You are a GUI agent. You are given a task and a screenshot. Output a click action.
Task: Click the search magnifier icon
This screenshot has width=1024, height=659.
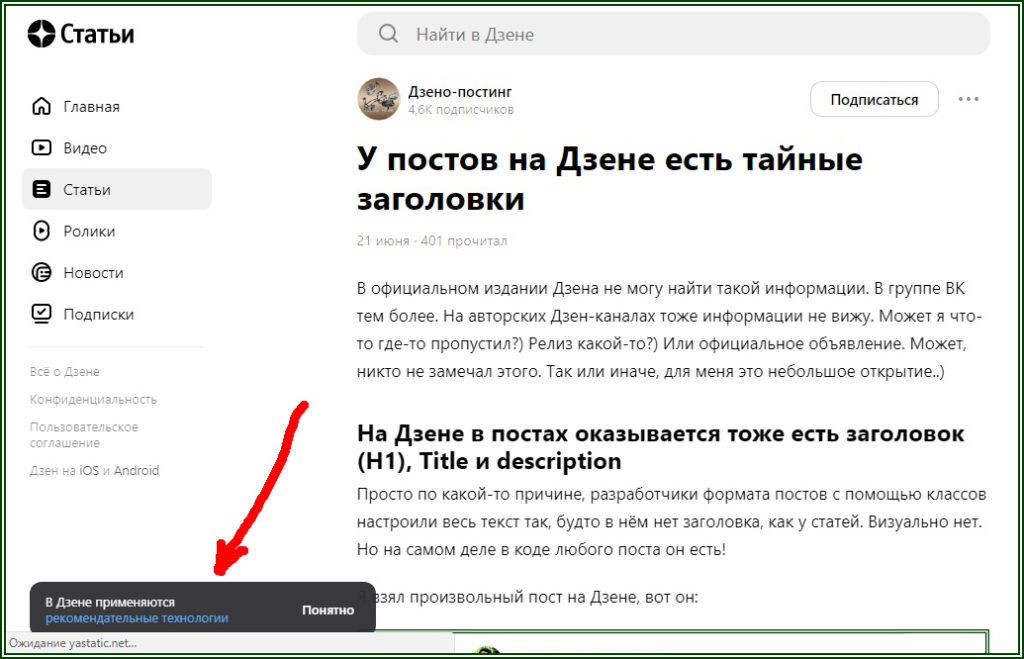pyautogui.click(x=388, y=33)
